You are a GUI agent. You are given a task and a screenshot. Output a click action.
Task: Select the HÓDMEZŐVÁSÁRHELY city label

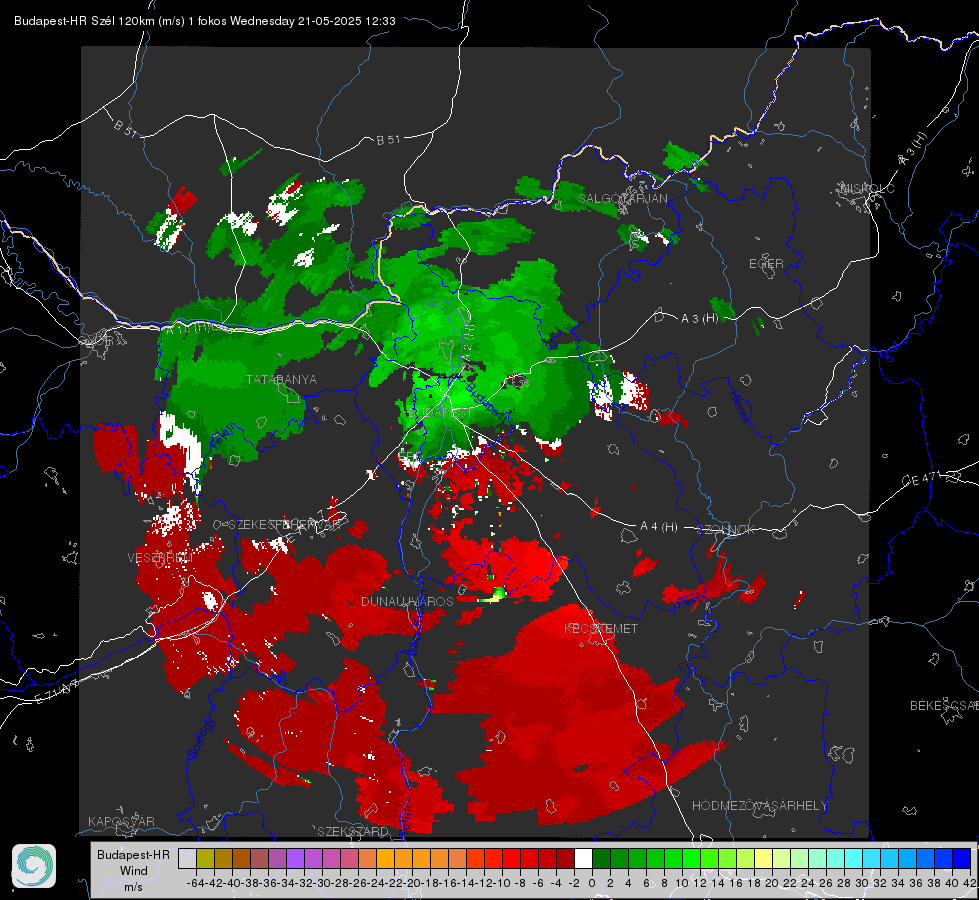tap(759, 806)
